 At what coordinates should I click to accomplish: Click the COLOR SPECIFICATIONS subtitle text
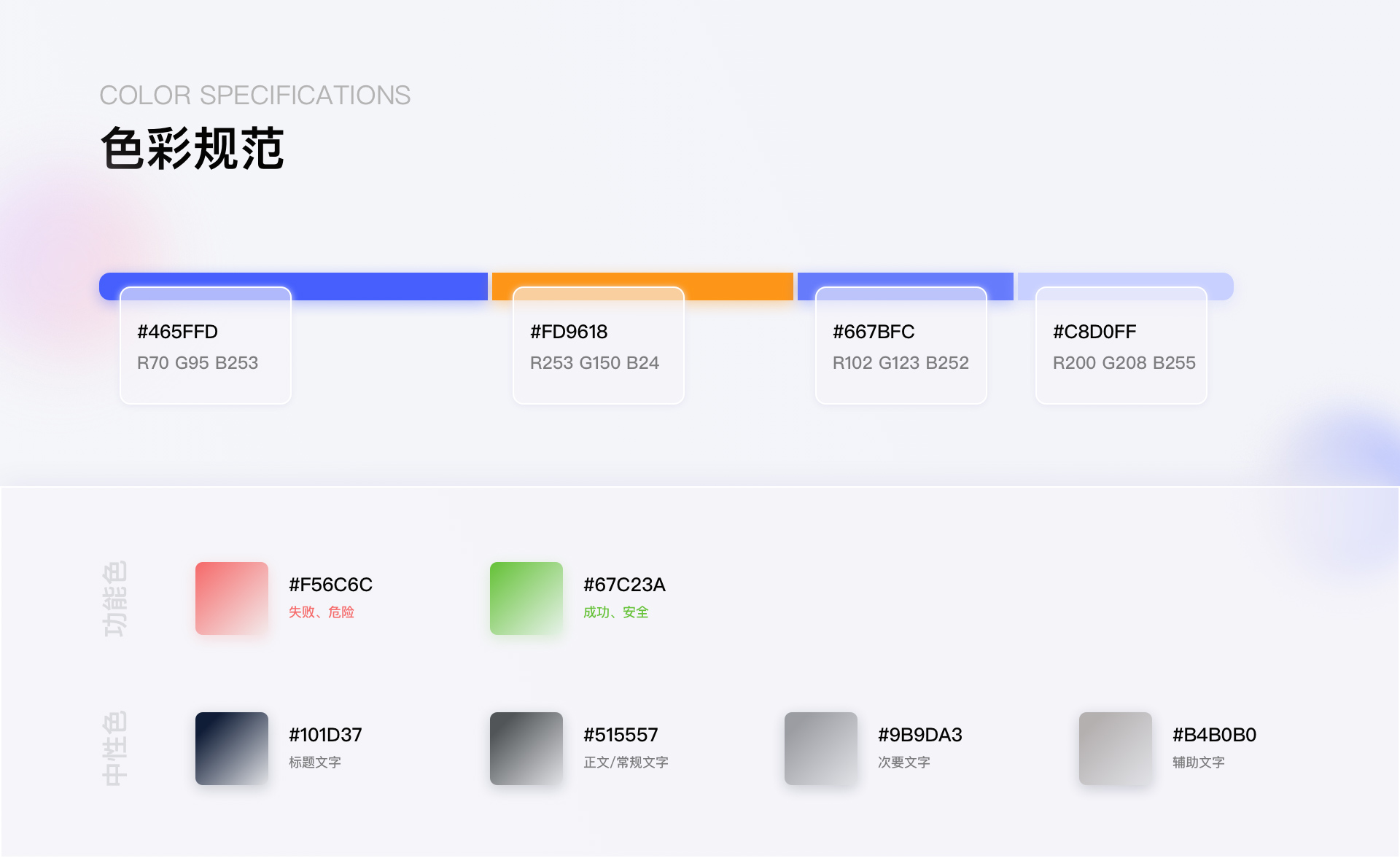[255, 95]
